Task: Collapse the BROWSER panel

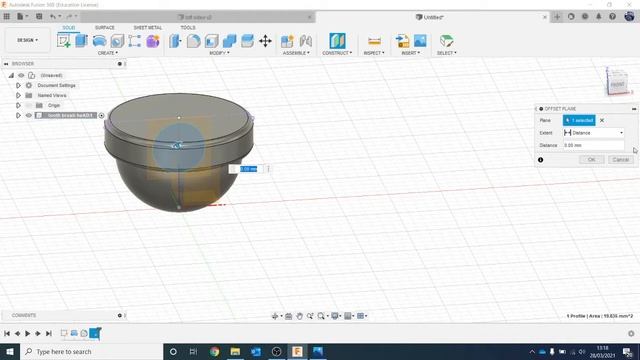Action: click(6, 64)
